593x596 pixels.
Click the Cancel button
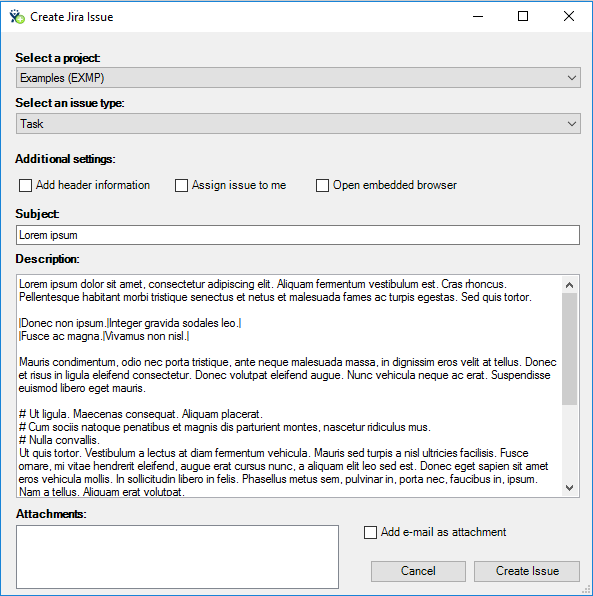(x=418, y=571)
